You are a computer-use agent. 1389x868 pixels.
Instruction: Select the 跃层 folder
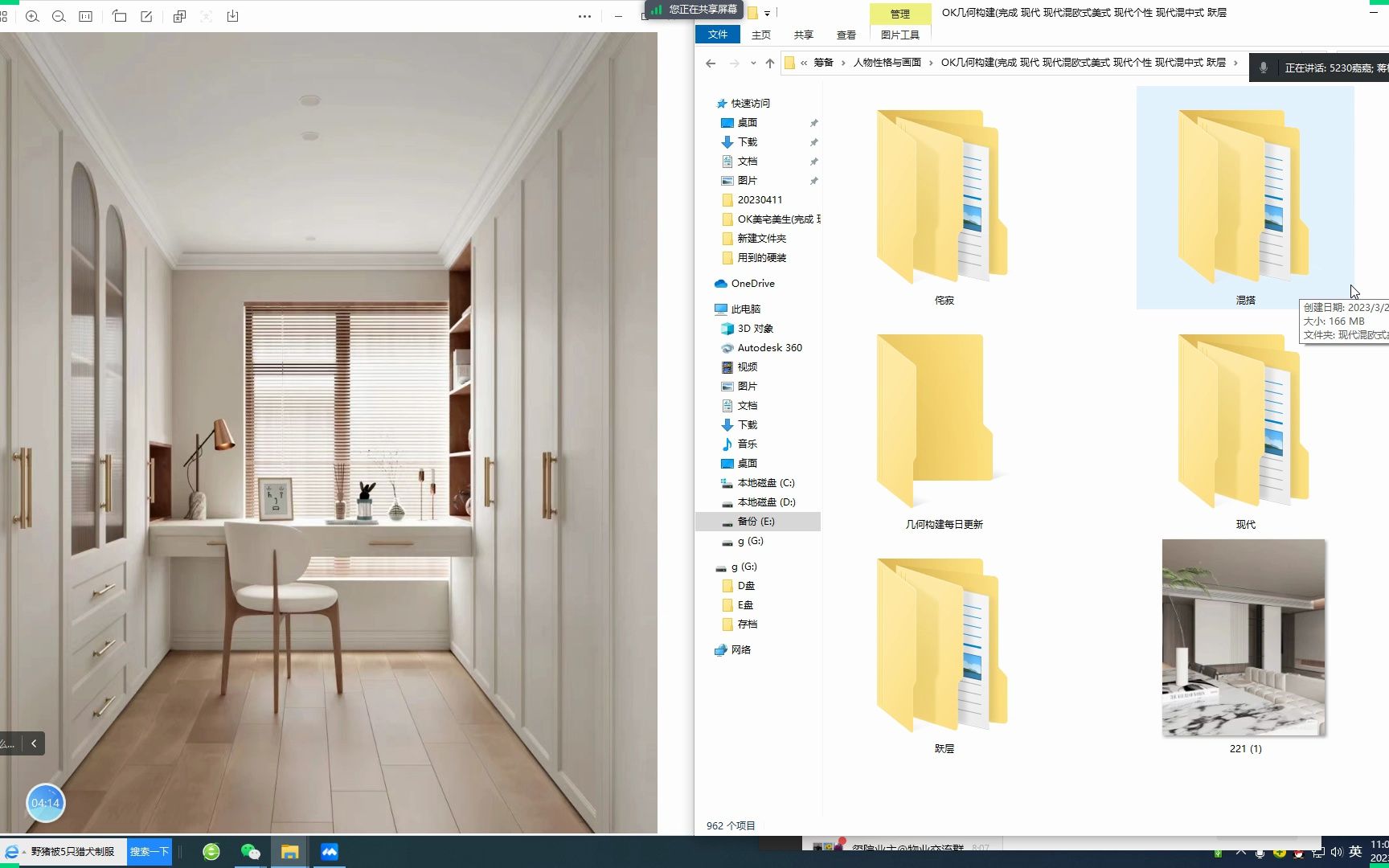click(x=943, y=656)
